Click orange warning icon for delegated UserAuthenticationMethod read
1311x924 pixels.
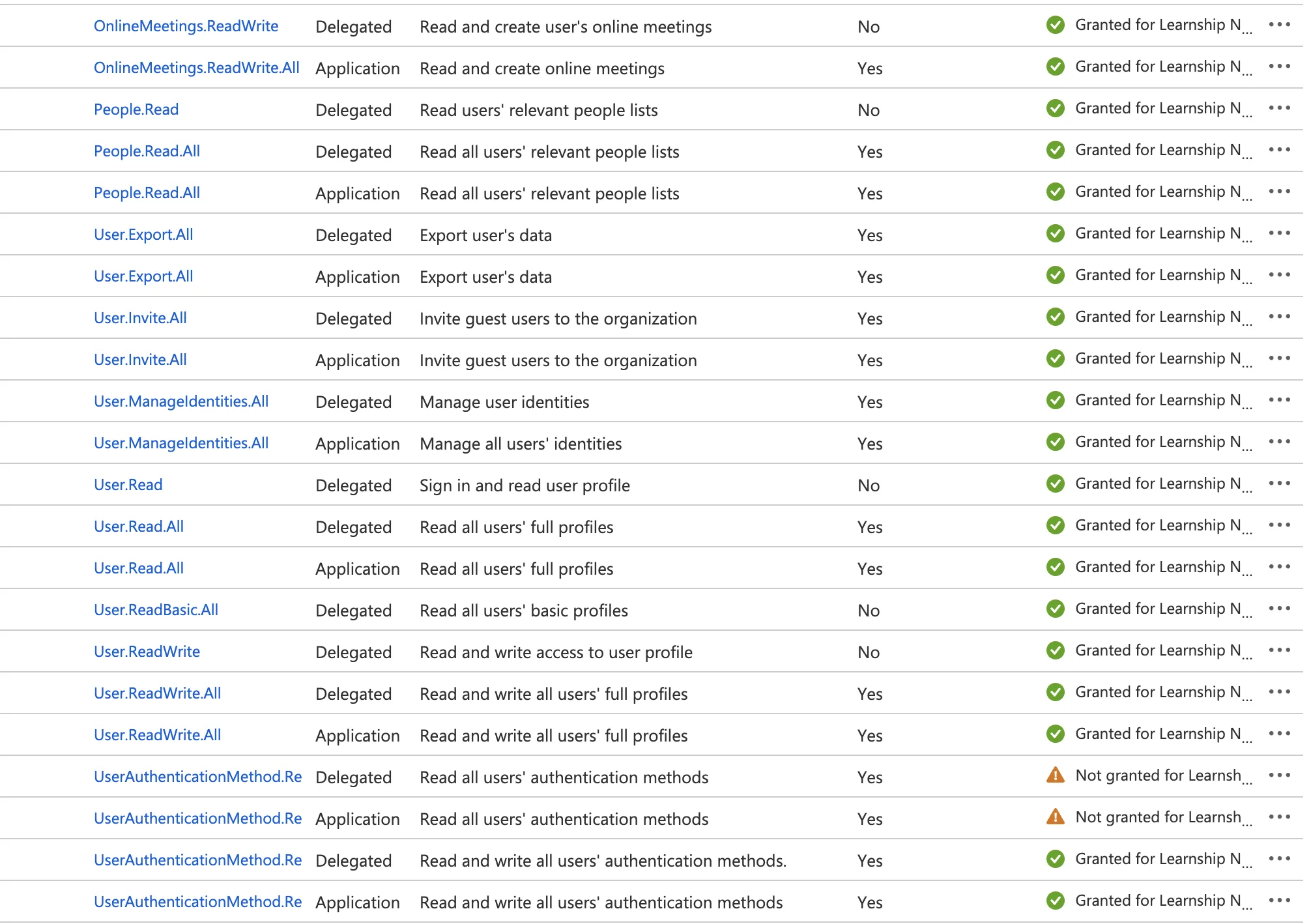coord(1055,775)
